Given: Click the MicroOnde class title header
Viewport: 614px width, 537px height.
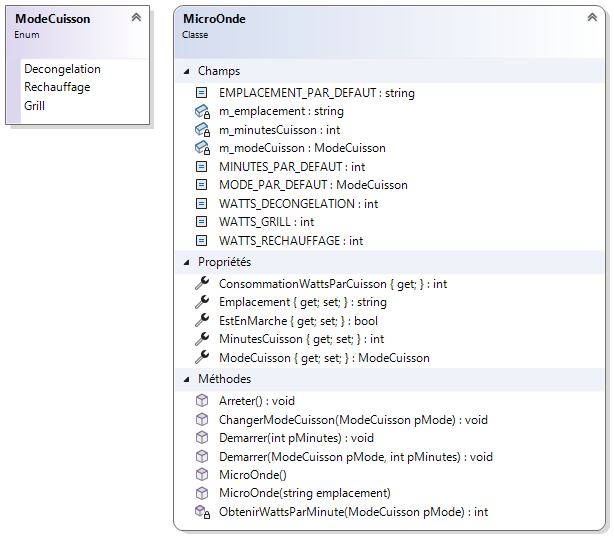Looking at the screenshot, I should pos(215,19).
